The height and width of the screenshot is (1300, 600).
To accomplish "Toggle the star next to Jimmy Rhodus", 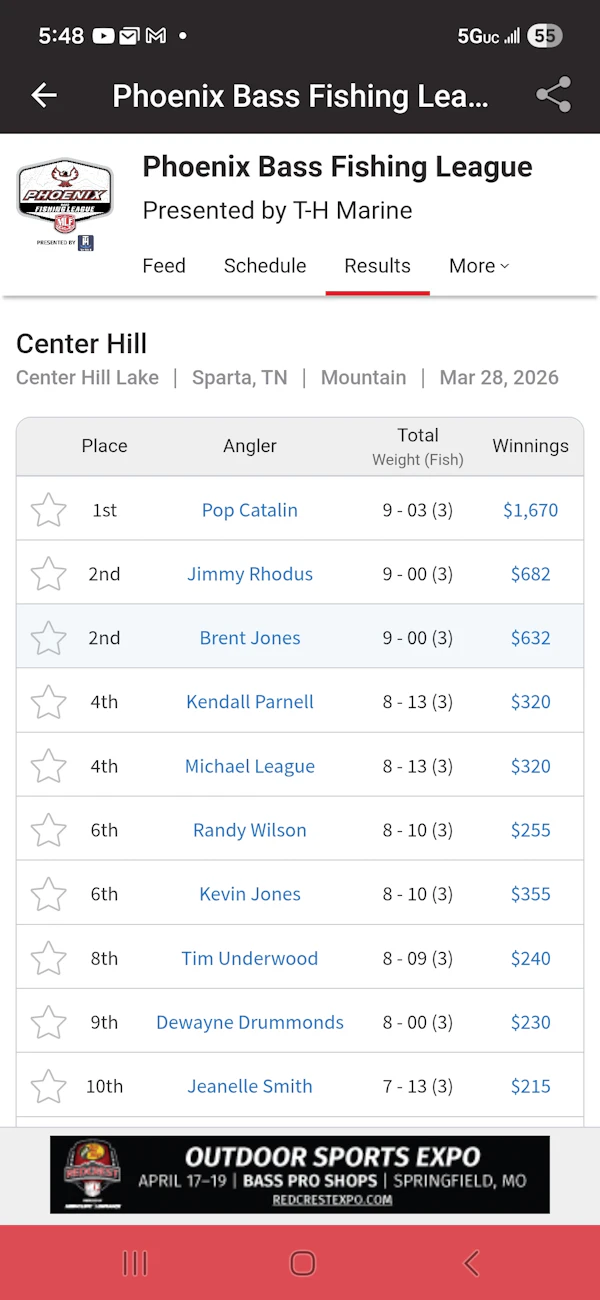I will tap(48, 574).
